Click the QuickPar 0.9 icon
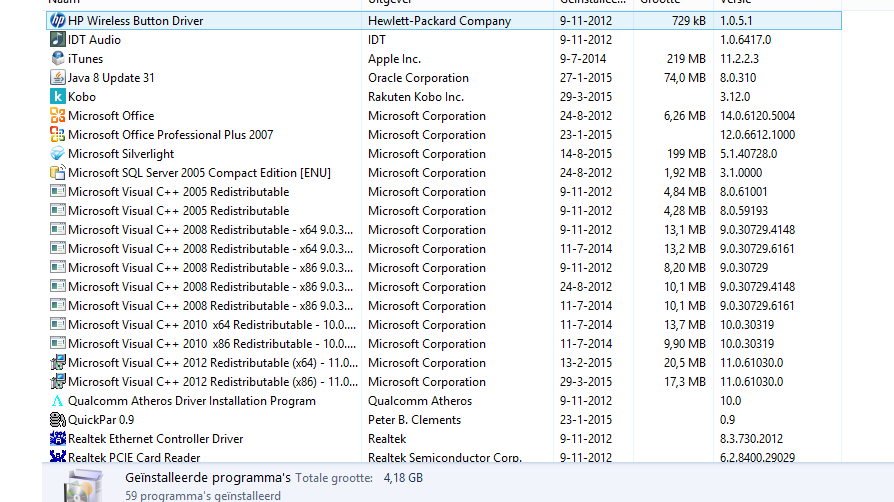 coord(58,420)
